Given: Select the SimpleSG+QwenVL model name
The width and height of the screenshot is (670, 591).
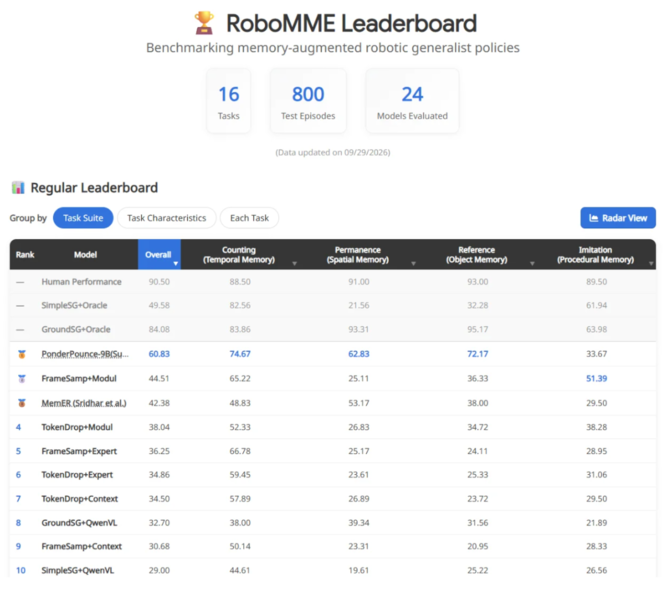Looking at the screenshot, I should click(x=77, y=570).
